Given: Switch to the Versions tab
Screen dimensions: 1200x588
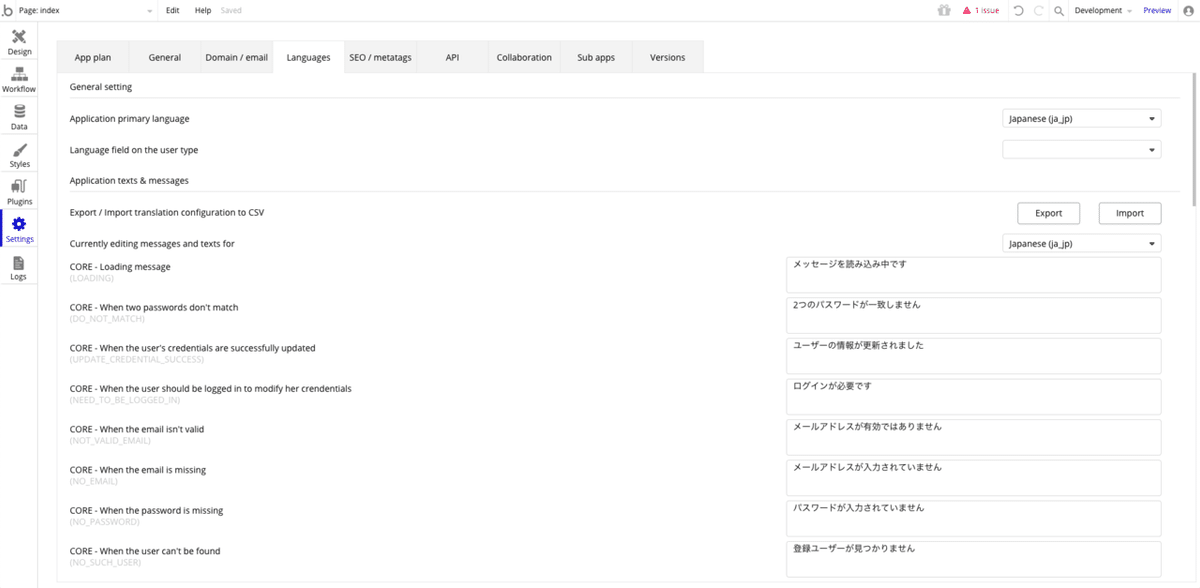Looking at the screenshot, I should click(668, 57).
